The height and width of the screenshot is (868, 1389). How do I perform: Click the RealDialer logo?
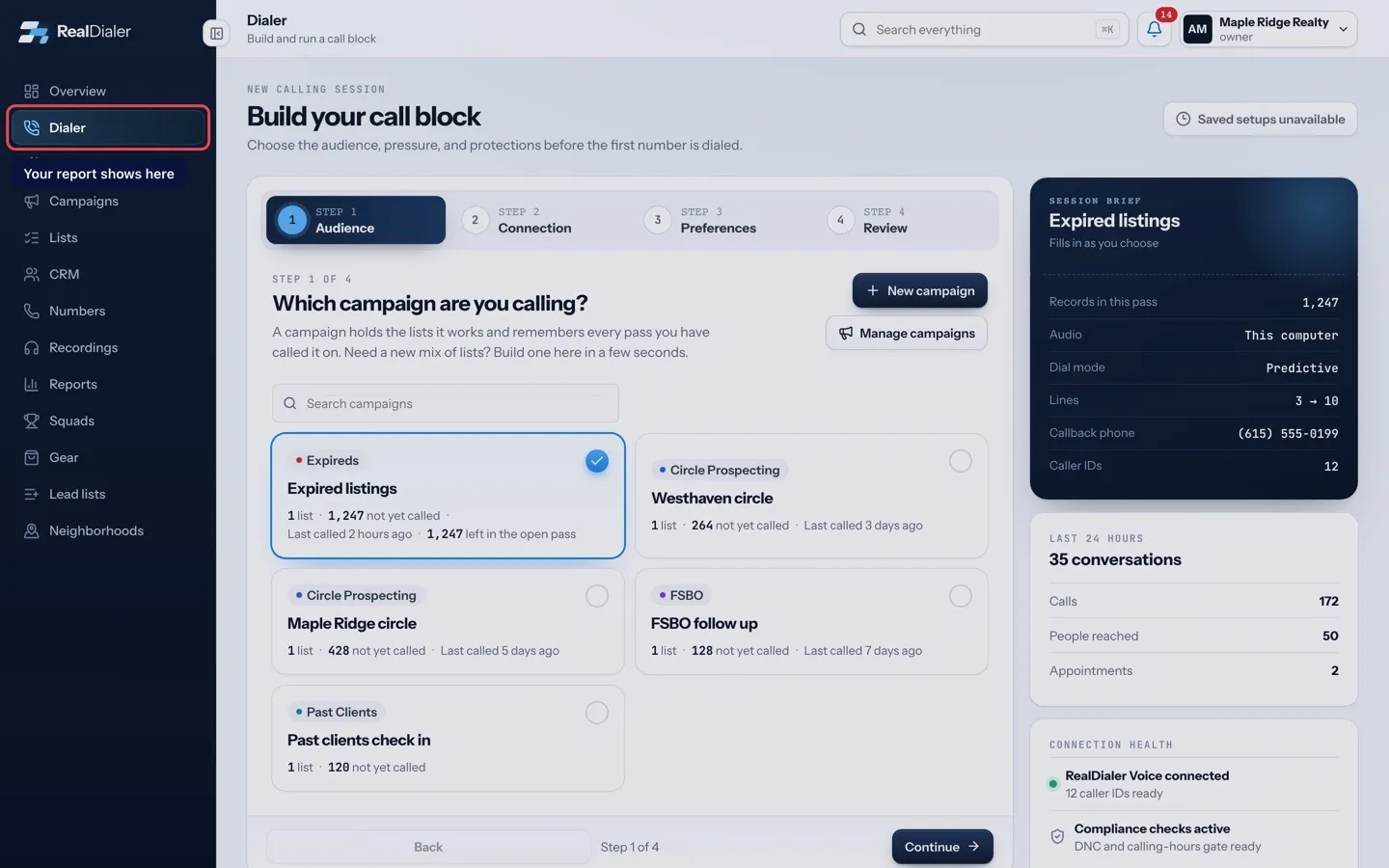74,31
